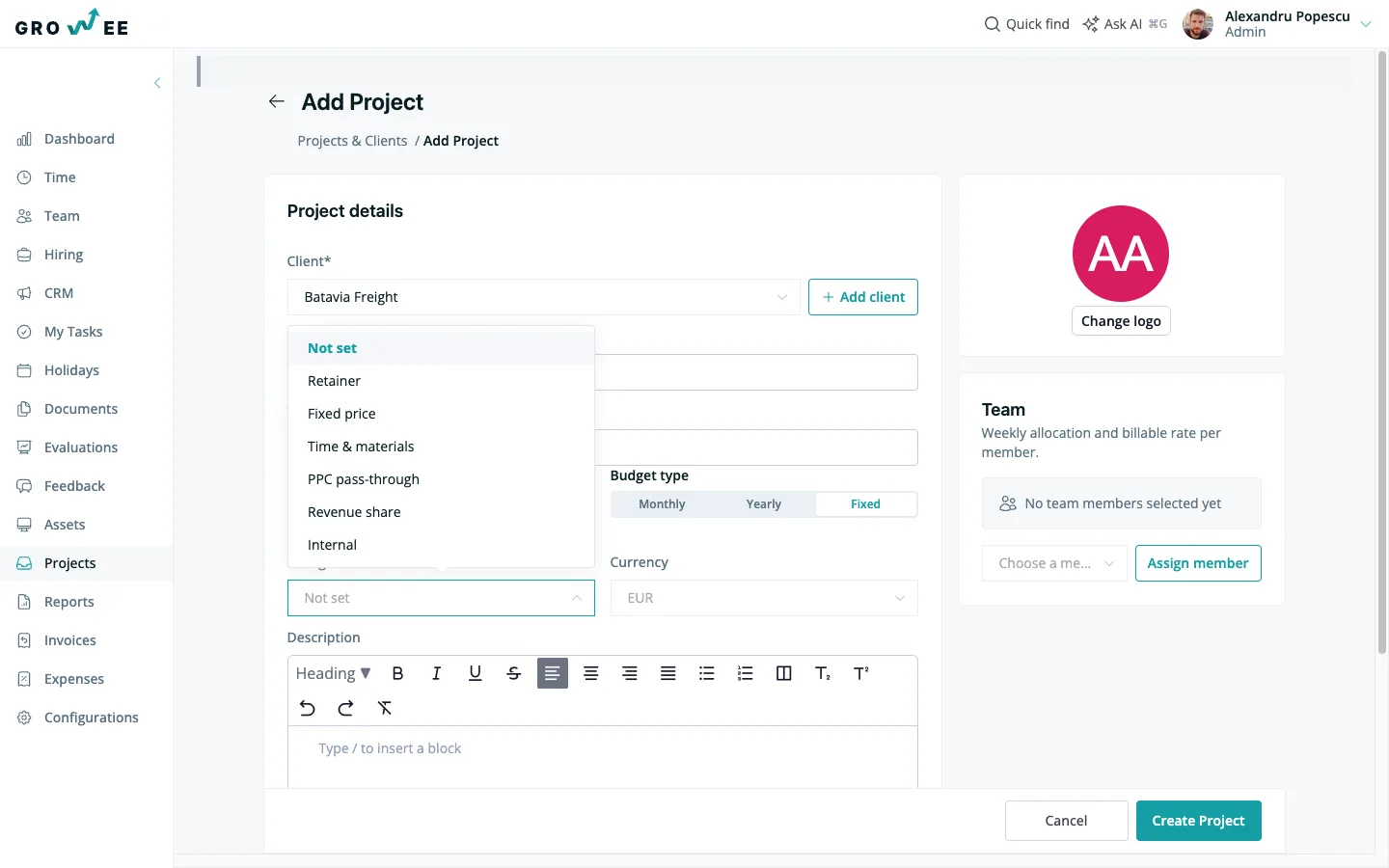Click Assign member button

[1198, 563]
